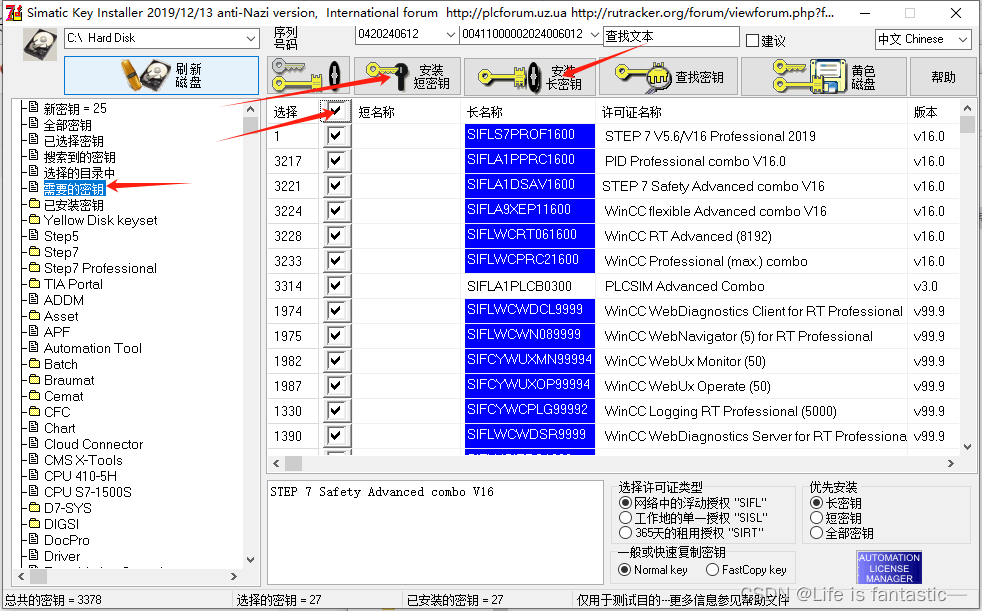The width and height of the screenshot is (982, 611).
Task: Click tree panel vertical scrollbar down arrow
Action: pos(251,560)
